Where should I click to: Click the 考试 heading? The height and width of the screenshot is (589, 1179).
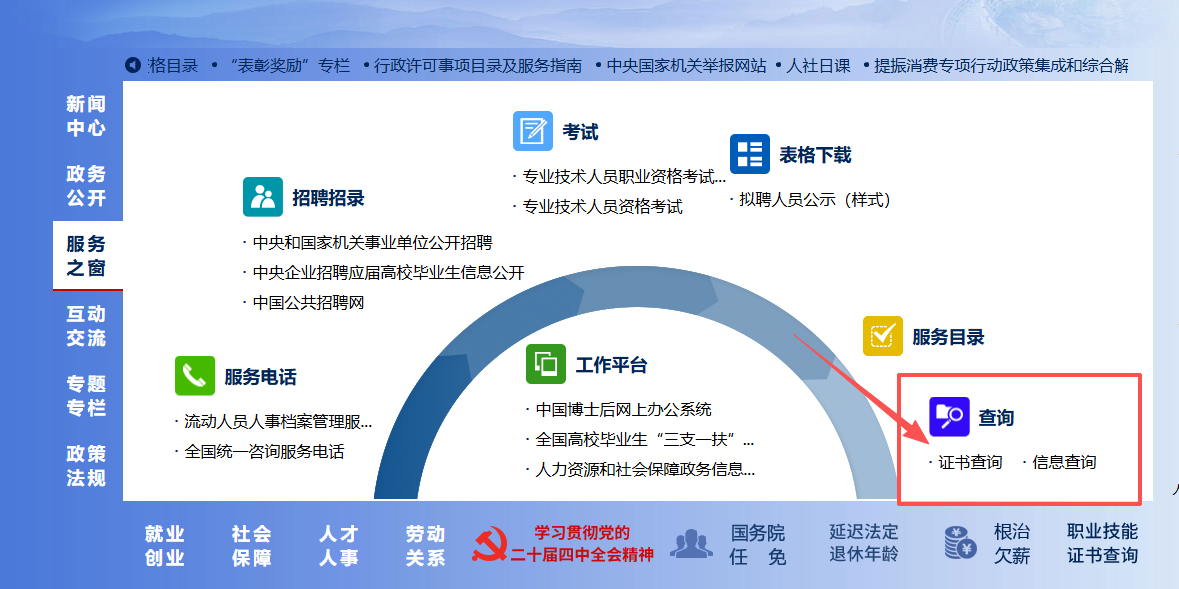pyautogui.click(x=580, y=132)
